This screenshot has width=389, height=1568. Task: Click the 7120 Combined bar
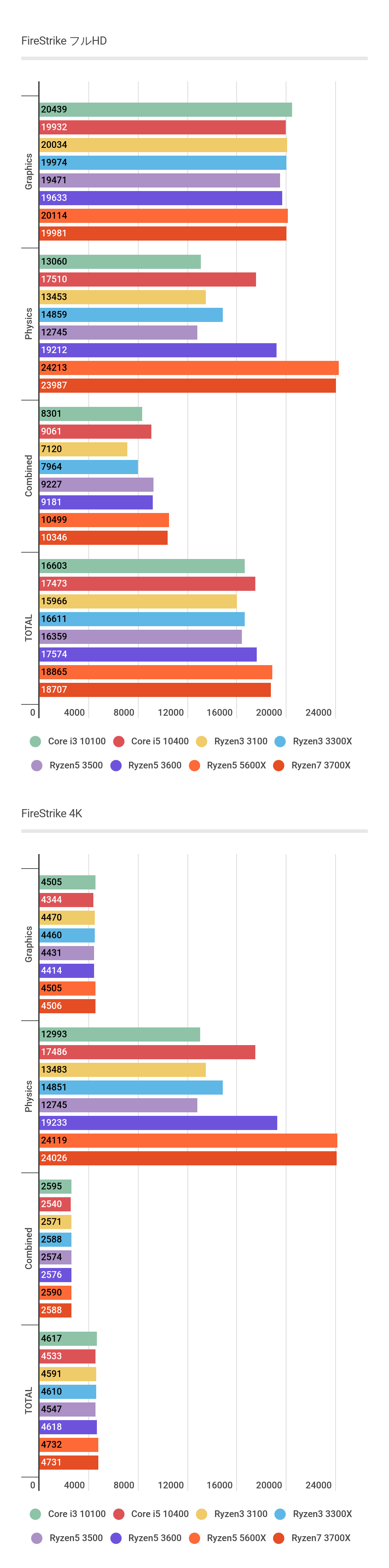[x=83, y=449]
